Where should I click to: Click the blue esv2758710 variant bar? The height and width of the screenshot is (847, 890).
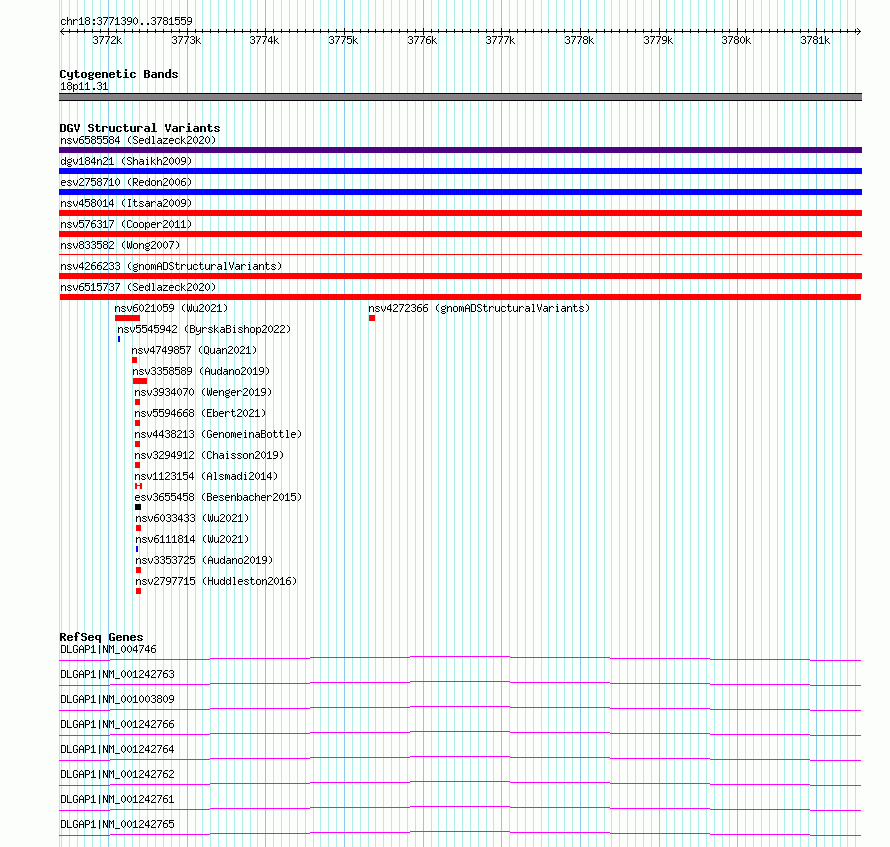click(x=460, y=192)
